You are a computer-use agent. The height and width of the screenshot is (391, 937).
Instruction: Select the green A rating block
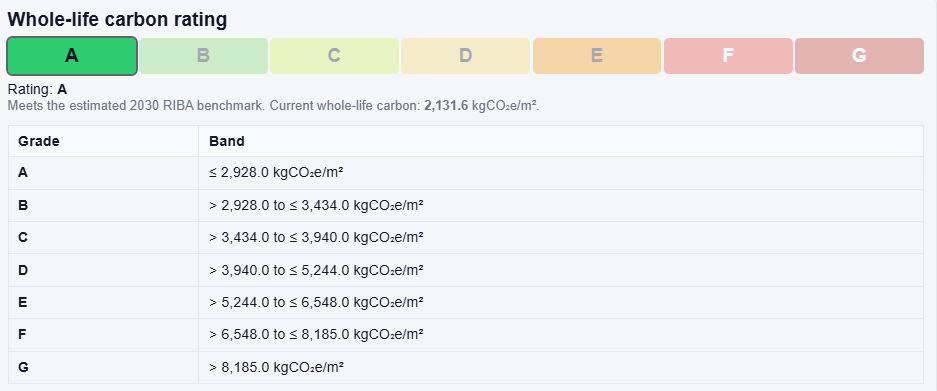click(72, 56)
